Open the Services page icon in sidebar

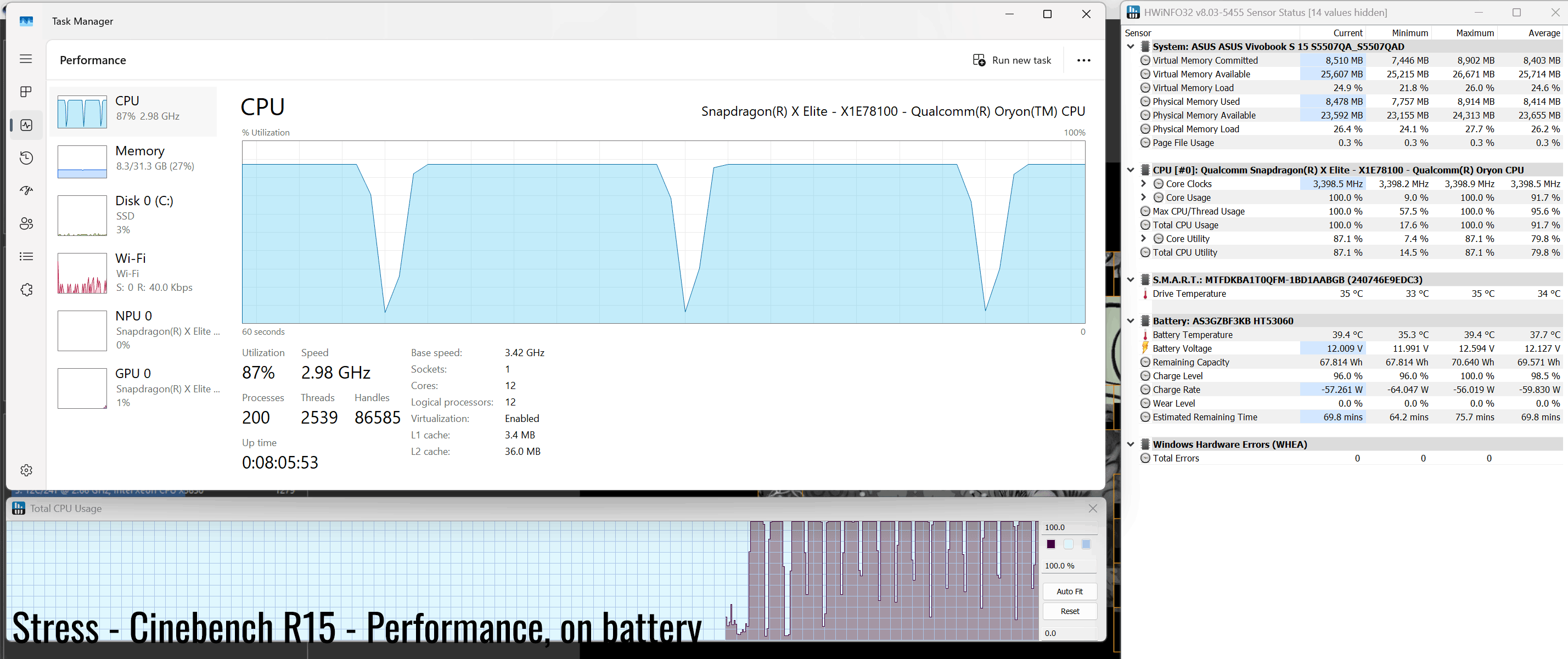pyautogui.click(x=26, y=290)
